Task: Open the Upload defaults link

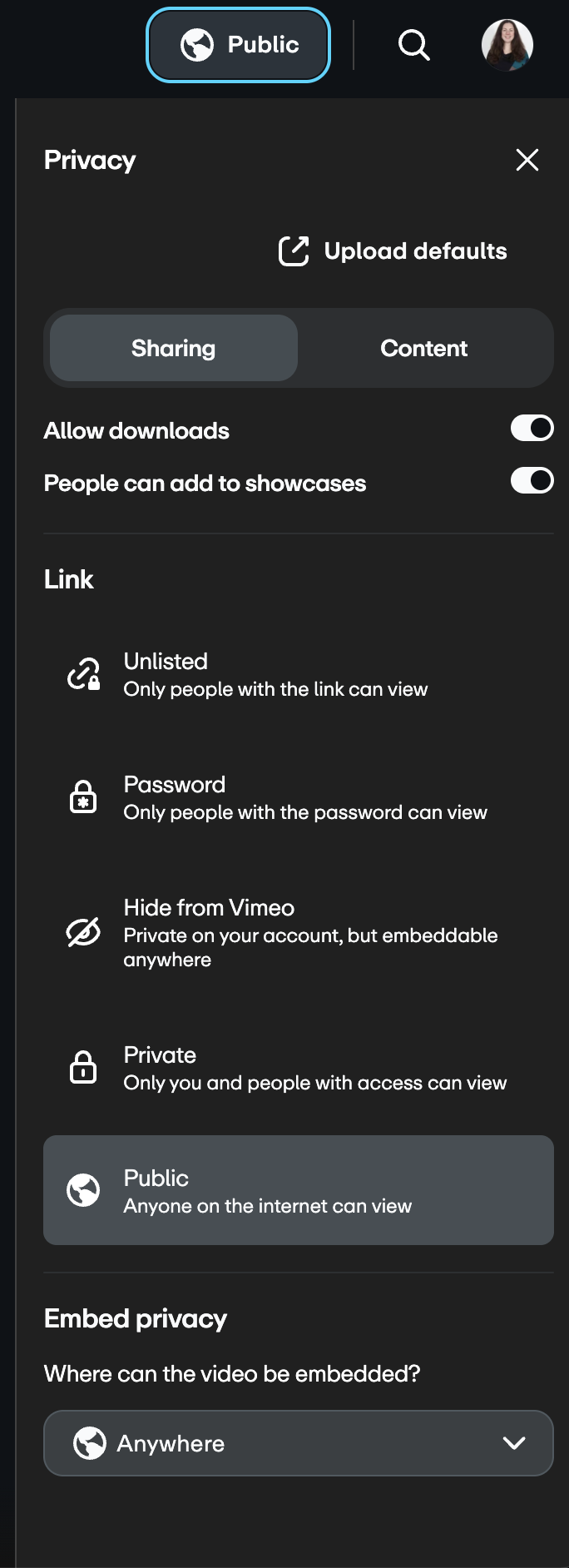Action: 415,251
